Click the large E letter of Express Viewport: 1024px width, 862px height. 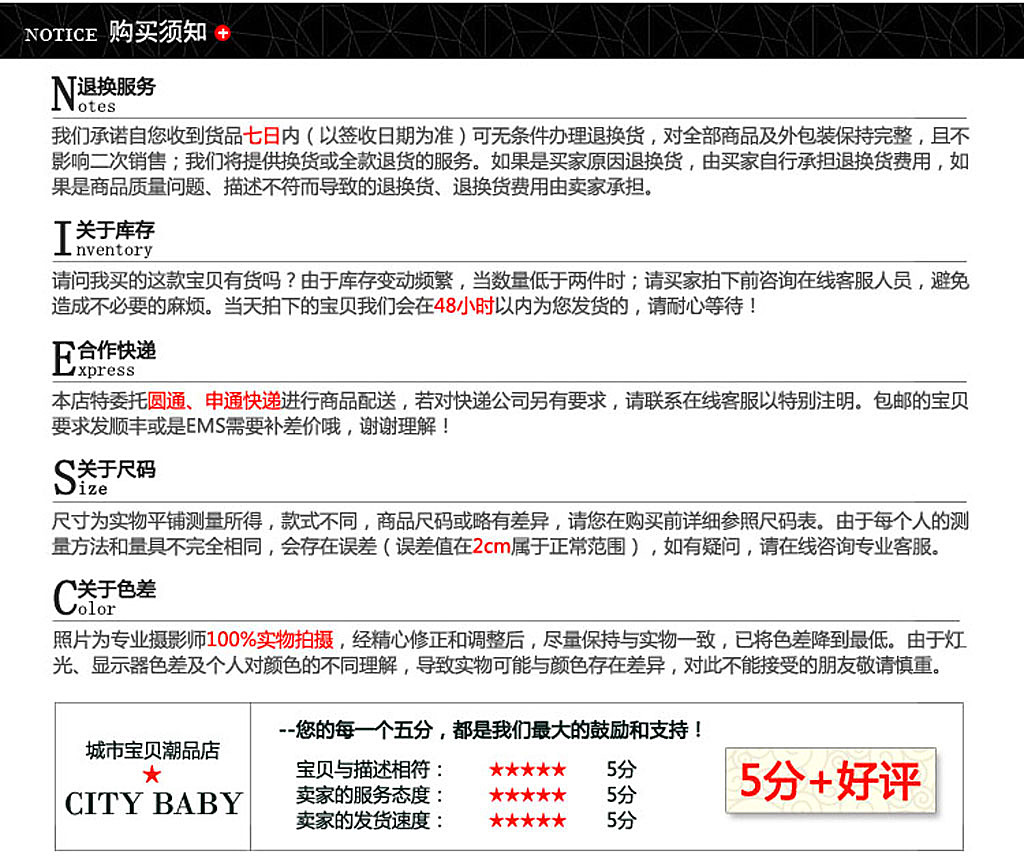[63, 359]
